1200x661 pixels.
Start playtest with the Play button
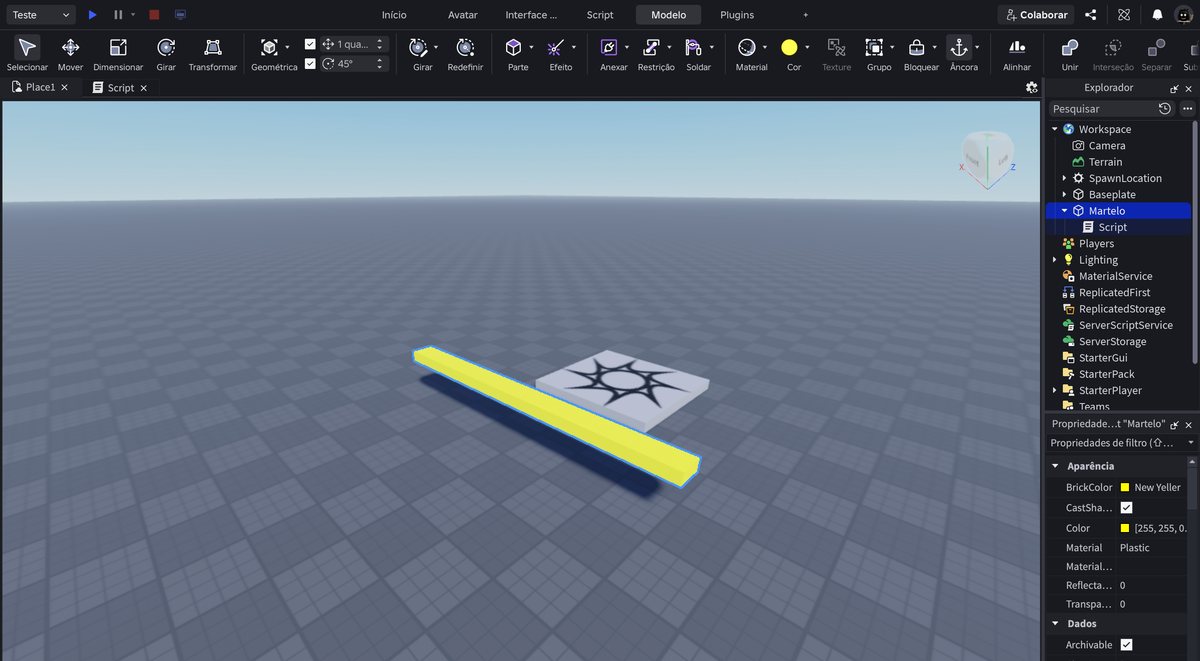click(x=92, y=15)
